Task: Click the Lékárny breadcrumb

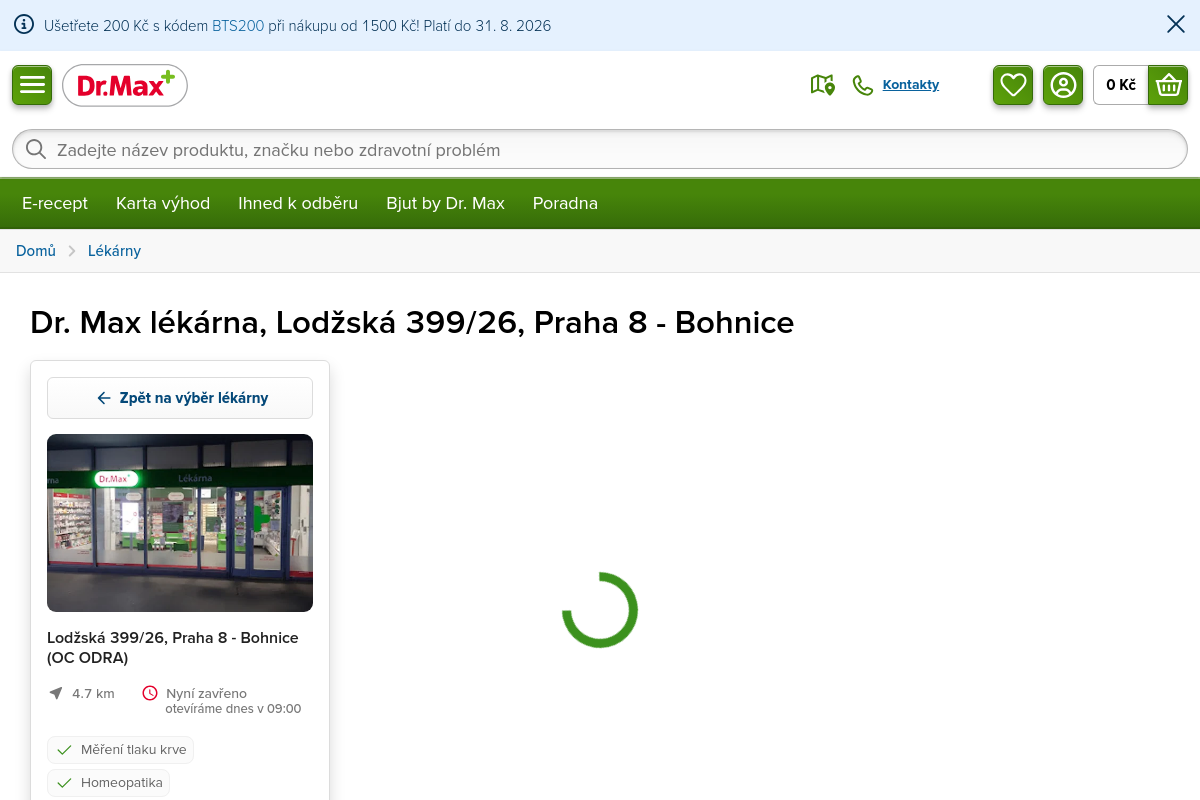Action: (x=114, y=251)
